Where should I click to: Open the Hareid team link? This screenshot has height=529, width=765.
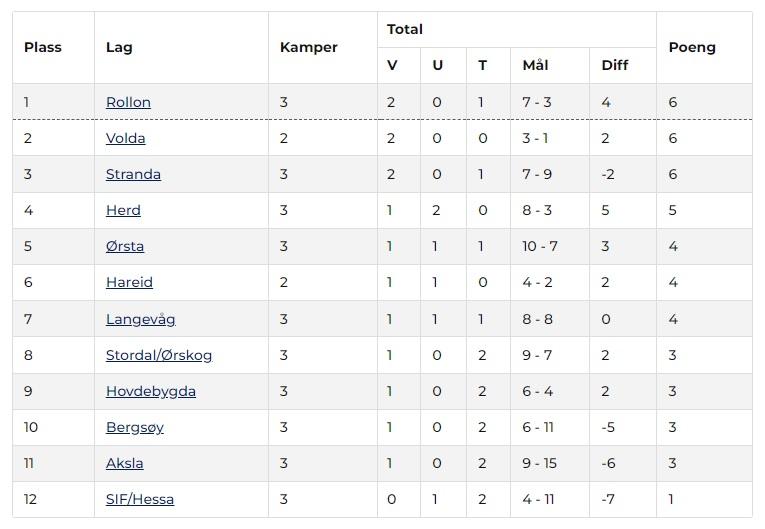129,282
